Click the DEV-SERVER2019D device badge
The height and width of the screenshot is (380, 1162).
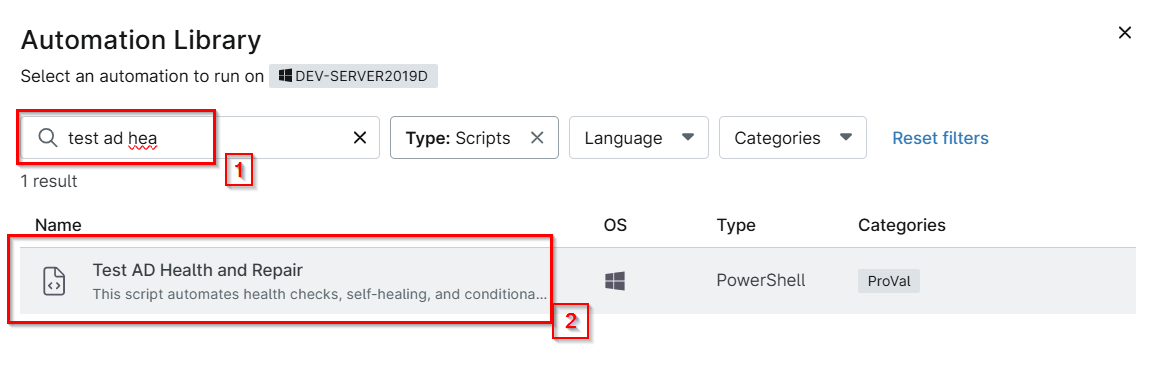[x=353, y=76]
